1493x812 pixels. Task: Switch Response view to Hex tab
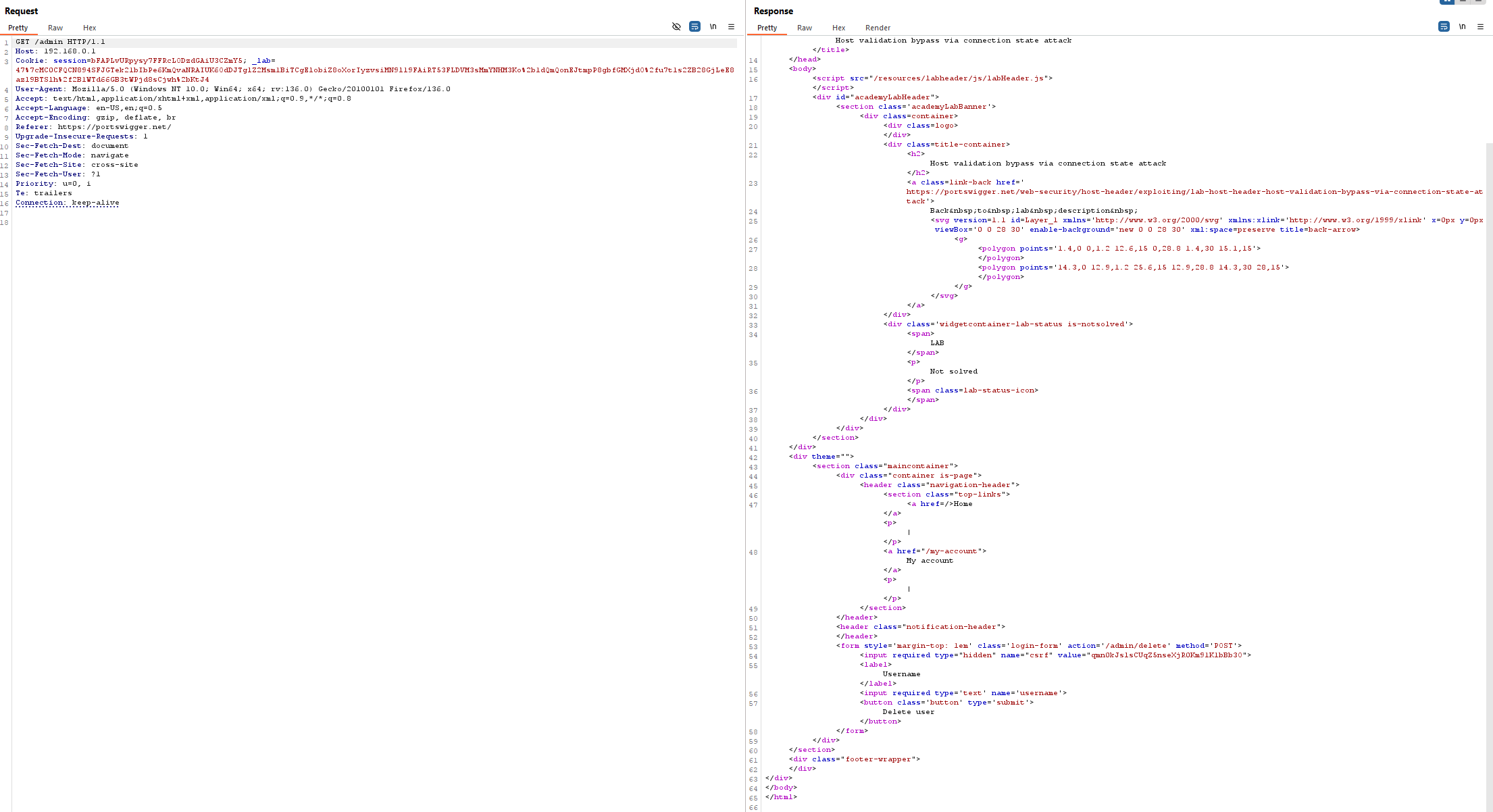[838, 28]
